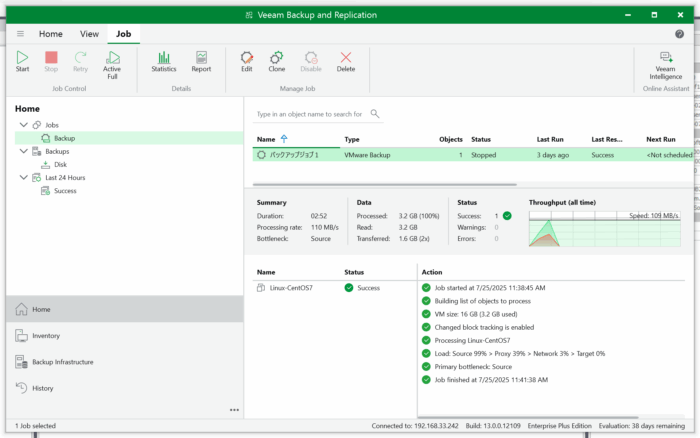This screenshot has height=438, width=700.
Task: Click the Home navigation pane icon
Action: click(x=21, y=309)
